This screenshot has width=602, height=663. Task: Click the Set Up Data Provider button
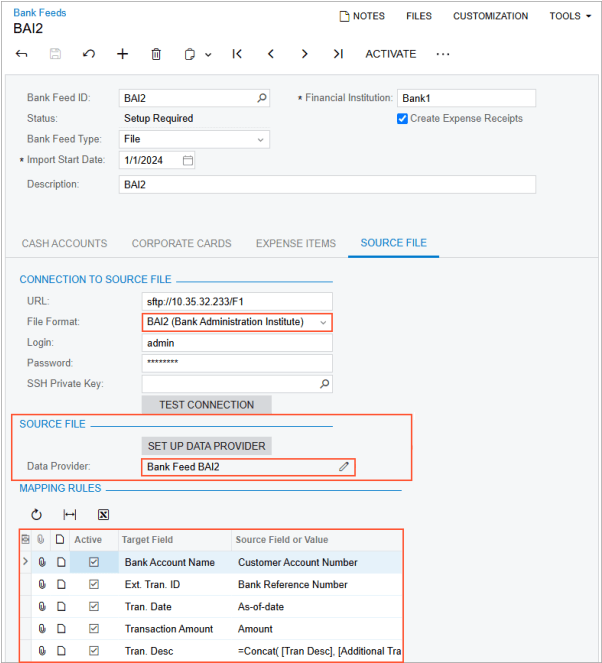pyautogui.click(x=206, y=445)
